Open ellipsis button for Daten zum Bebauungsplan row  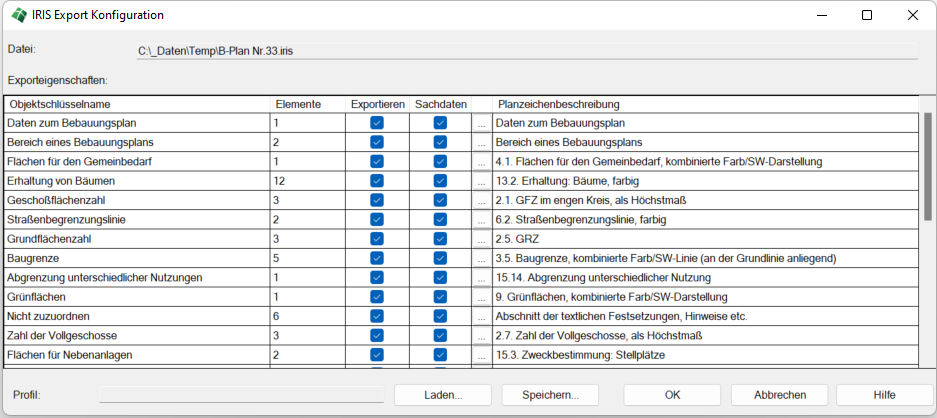pyautogui.click(x=481, y=124)
